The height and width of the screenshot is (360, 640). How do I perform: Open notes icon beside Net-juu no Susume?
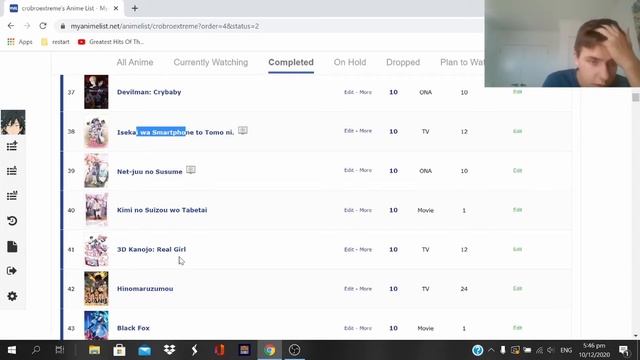[191, 170]
